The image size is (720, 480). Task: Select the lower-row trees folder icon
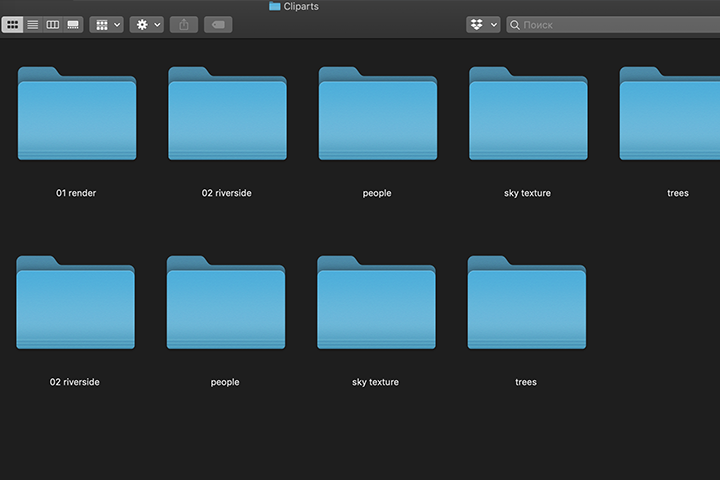[527, 302]
